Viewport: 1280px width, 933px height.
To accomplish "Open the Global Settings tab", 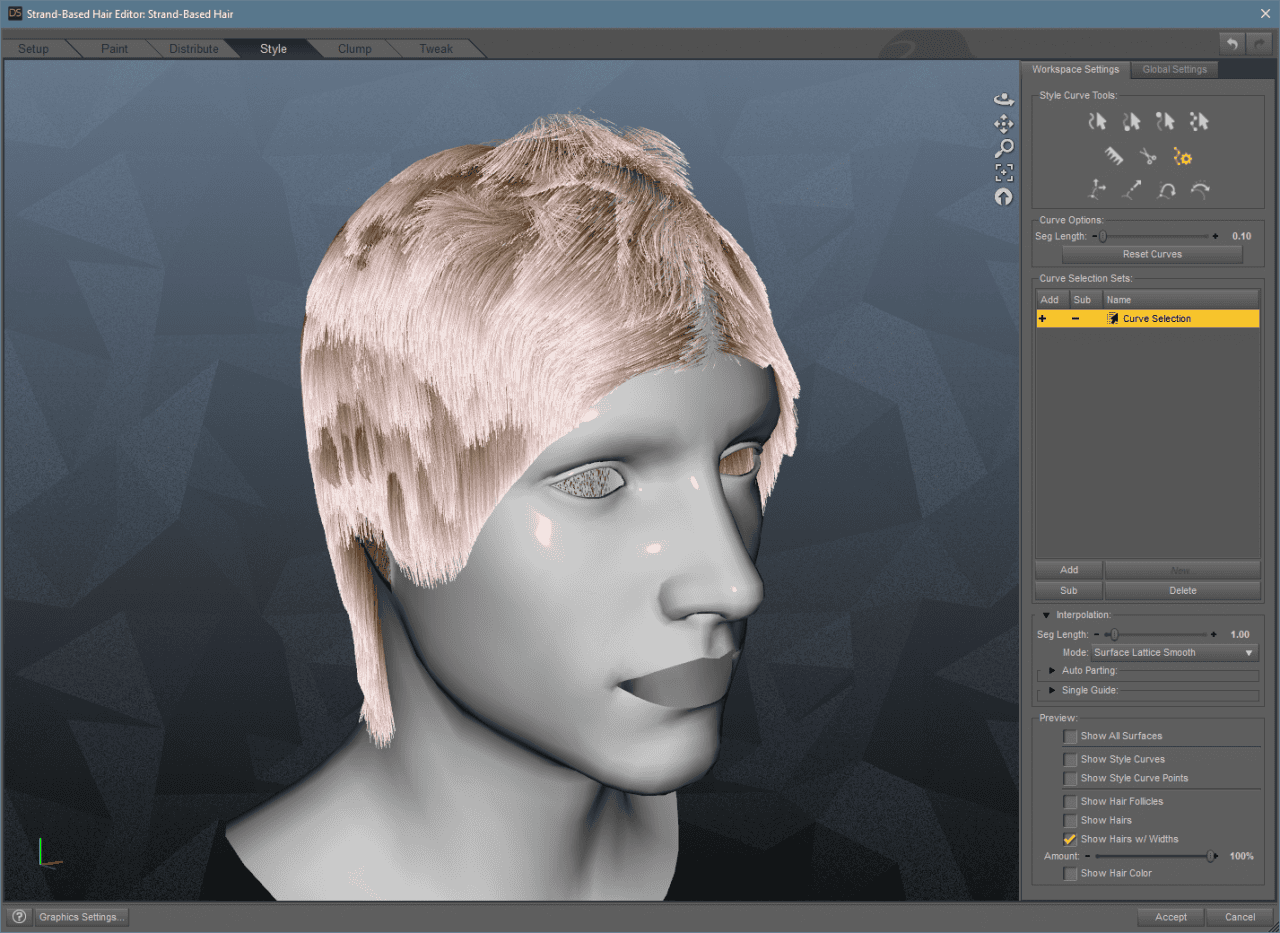I will click(1174, 69).
